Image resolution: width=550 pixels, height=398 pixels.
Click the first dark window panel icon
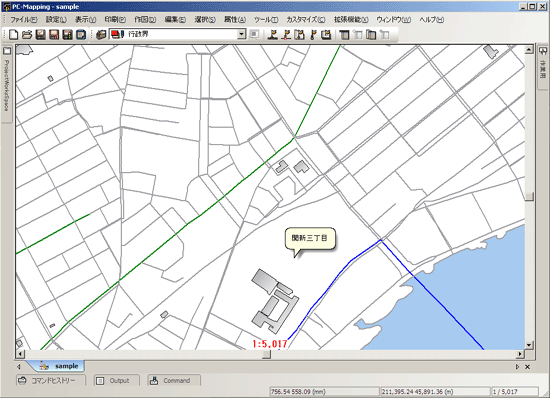[344, 34]
